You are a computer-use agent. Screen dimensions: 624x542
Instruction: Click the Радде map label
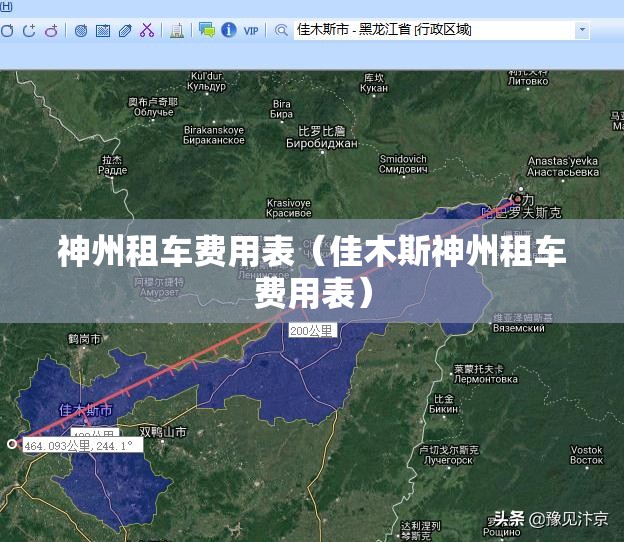(x=113, y=170)
